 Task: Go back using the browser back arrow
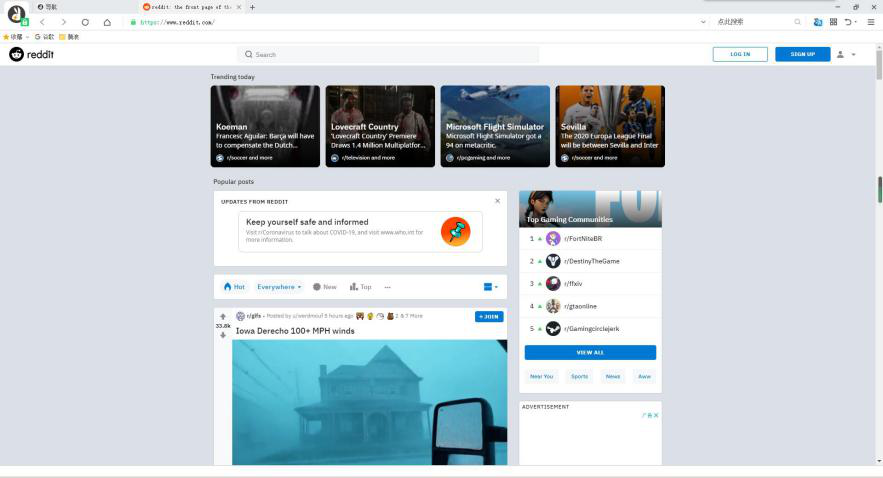click(x=42, y=22)
